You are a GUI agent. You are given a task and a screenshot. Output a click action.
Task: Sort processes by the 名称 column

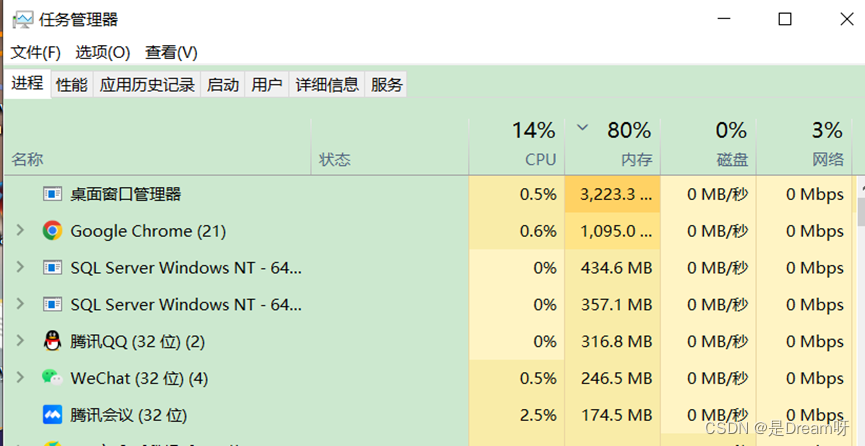(x=157, y=147)
